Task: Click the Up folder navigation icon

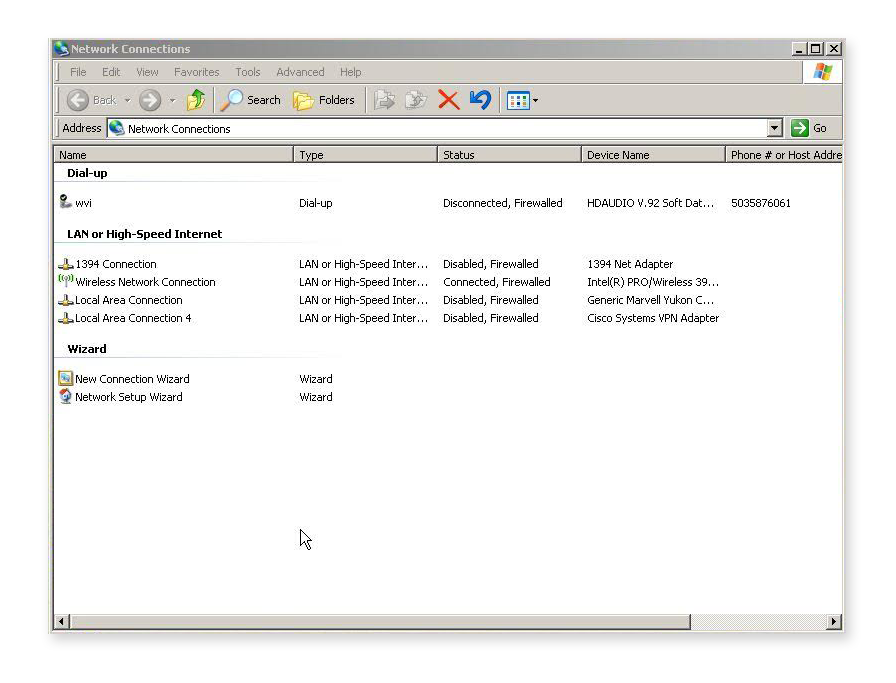Action: tap(196, 99)
